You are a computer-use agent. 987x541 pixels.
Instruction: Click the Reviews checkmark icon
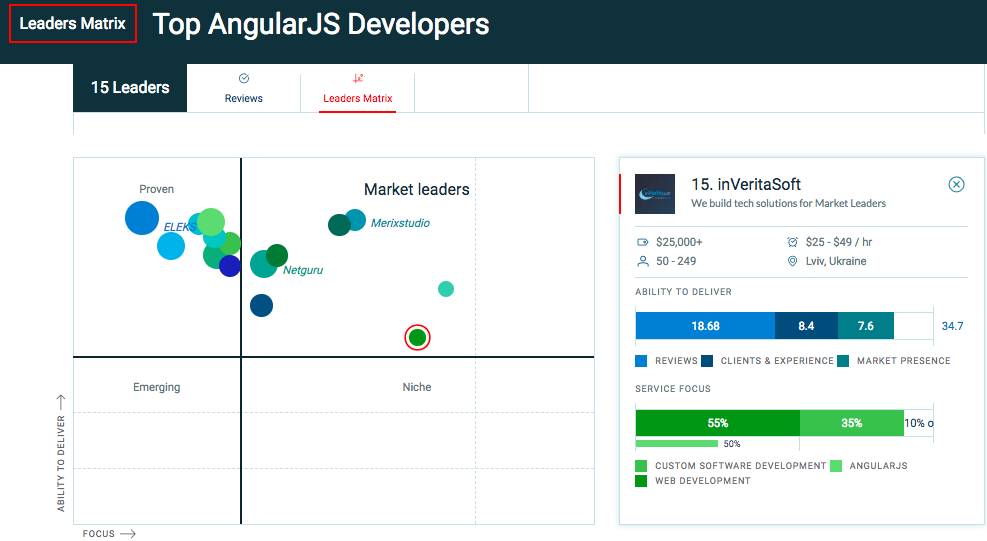[244, 78]
